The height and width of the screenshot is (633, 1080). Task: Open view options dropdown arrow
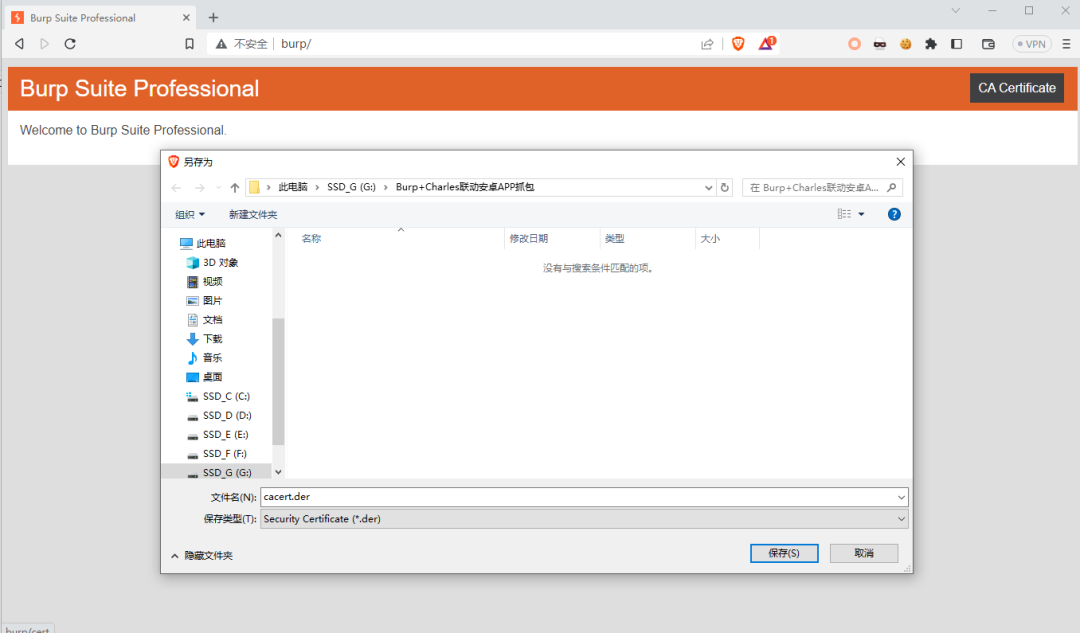(862, 214)
